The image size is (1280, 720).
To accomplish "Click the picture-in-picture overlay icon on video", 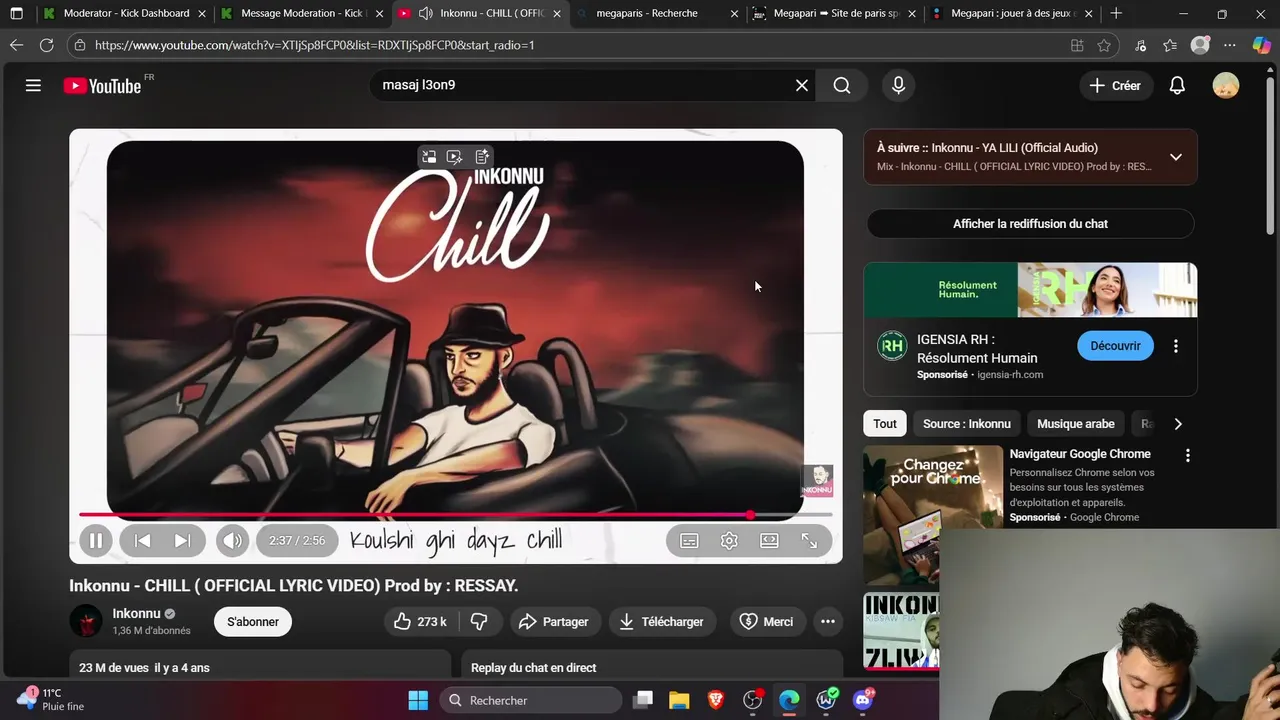I will click(x=429, y=157).
